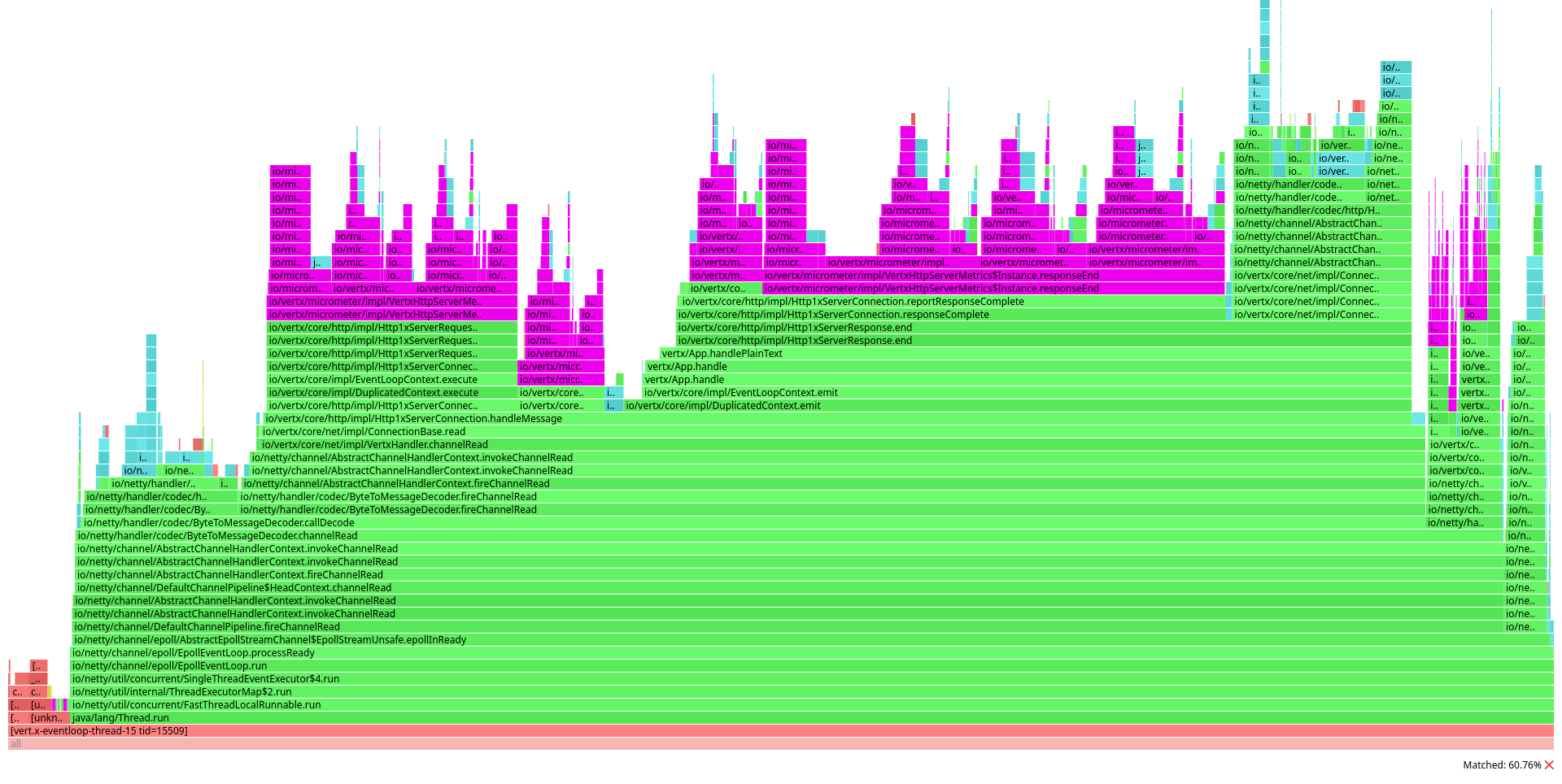
Task: Select EventLoopContext.execute frame
Action: [392, 380]
